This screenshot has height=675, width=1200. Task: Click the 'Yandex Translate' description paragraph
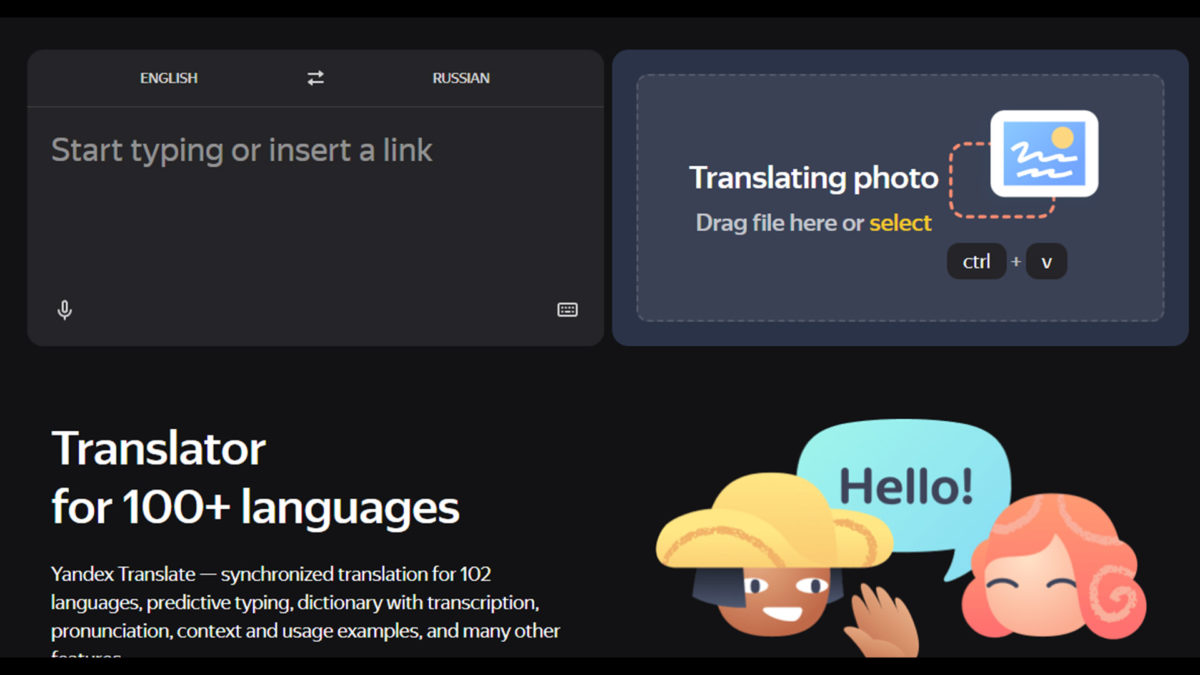tap(306, 612)
